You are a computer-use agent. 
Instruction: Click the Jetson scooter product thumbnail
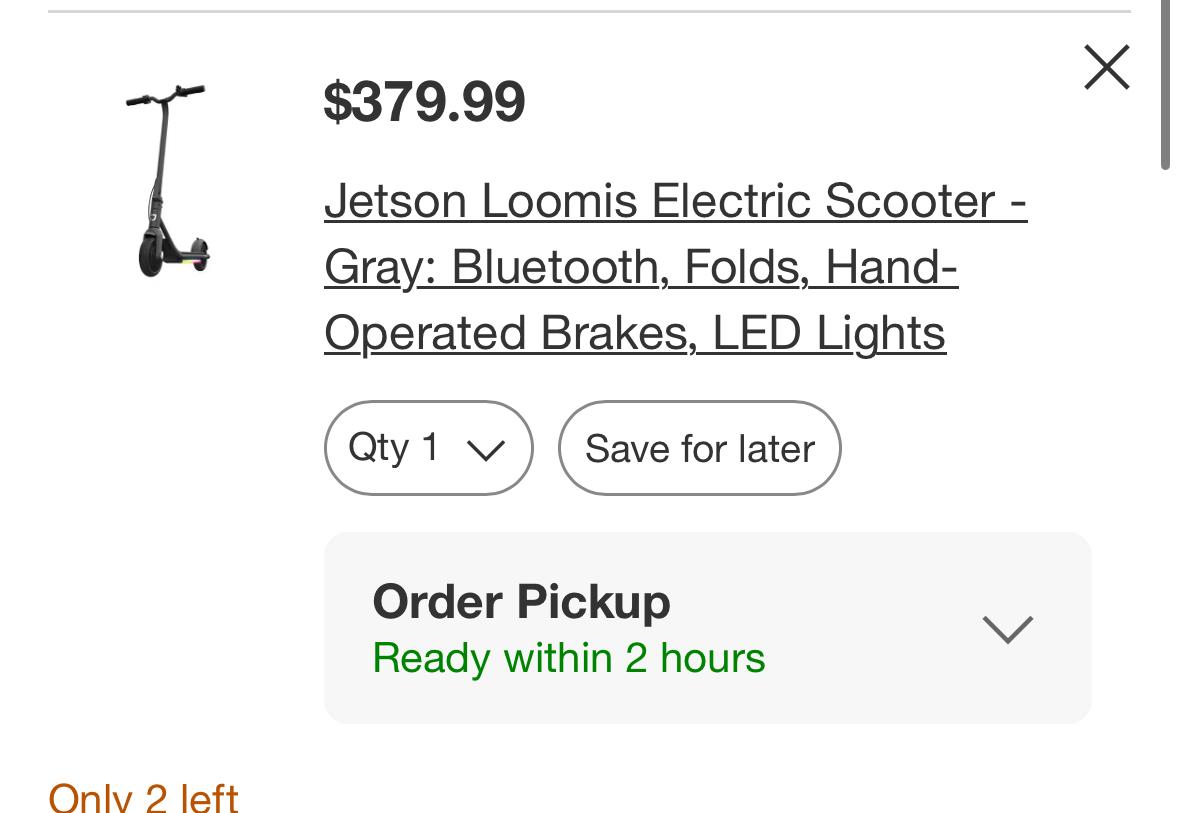click(x=168, y=180)
